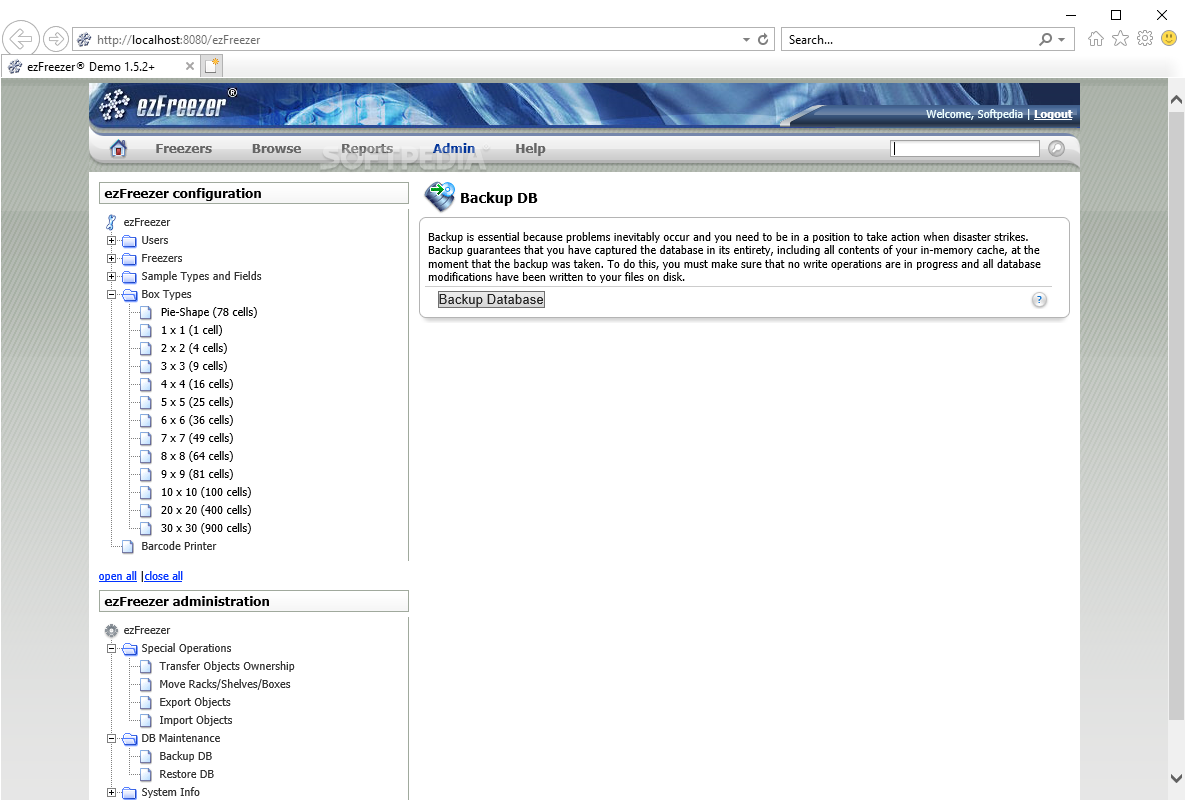Viewport: 1186px width, 801px height.
Task: Select Import Objects item
Action: [x=195, y=721]
